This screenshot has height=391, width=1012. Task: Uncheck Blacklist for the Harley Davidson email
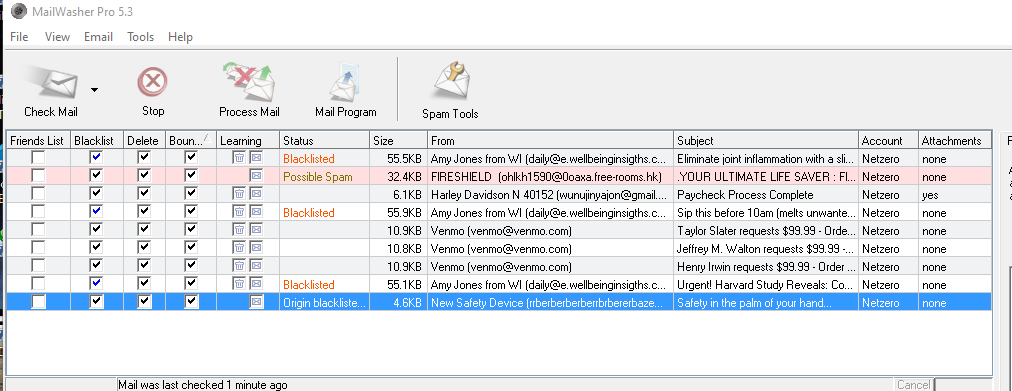96,194
